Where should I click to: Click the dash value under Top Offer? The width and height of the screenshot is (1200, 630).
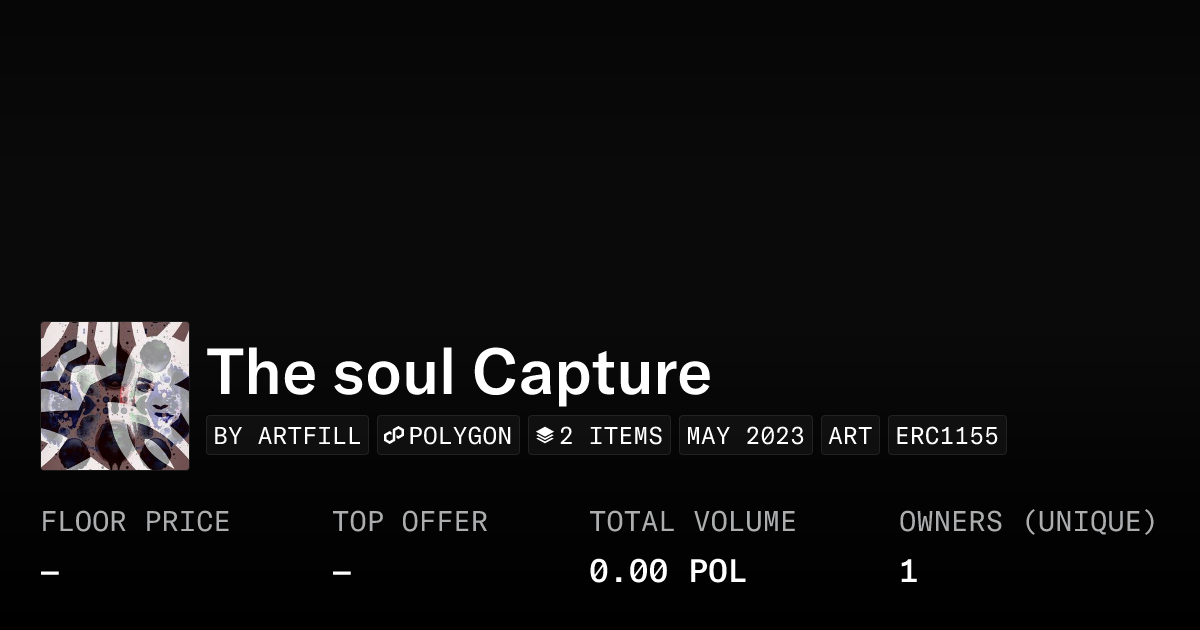click(342, 573)
